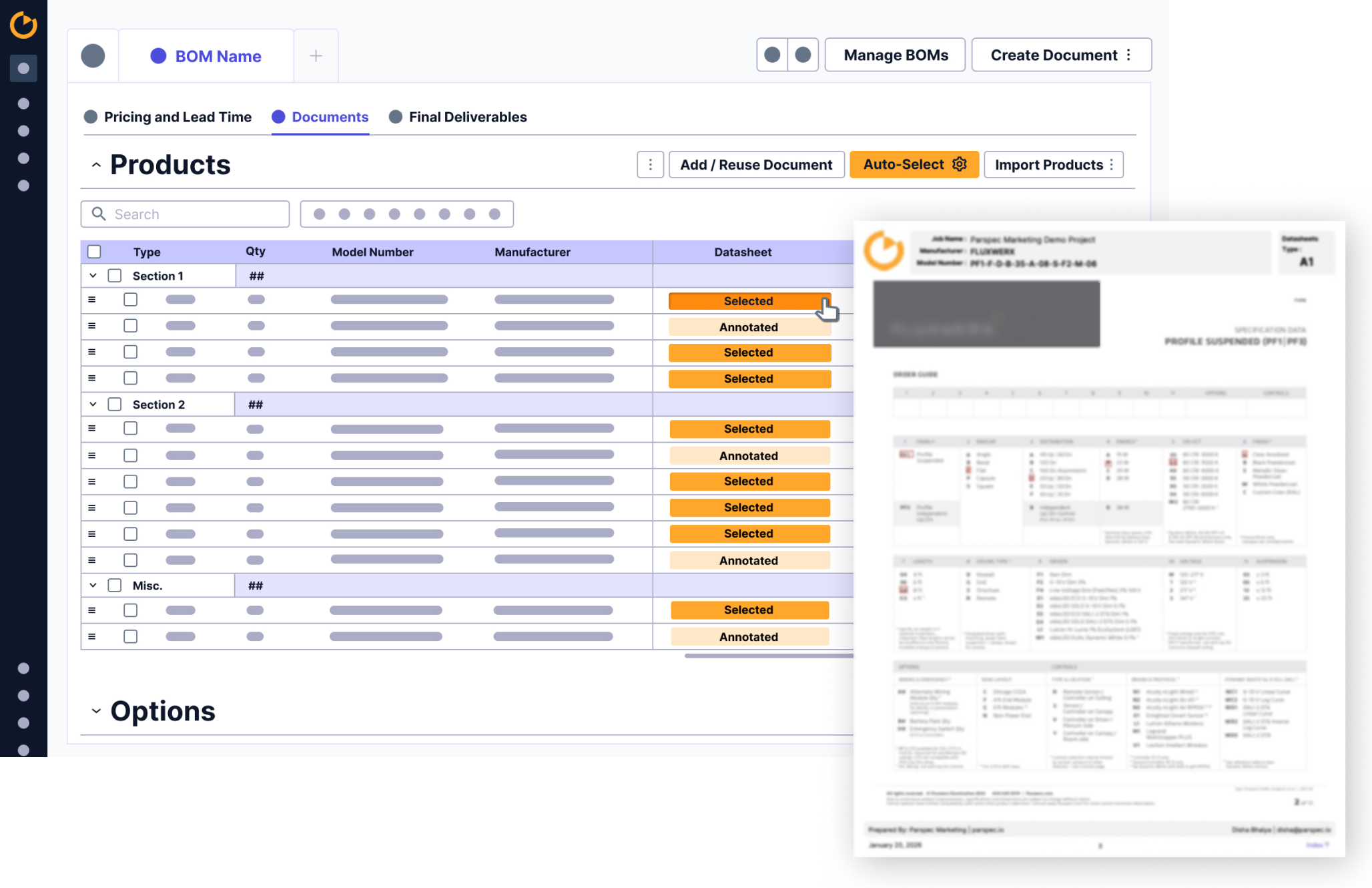Click the search magnifier icon
The image size is (1372, 888).
99,214
